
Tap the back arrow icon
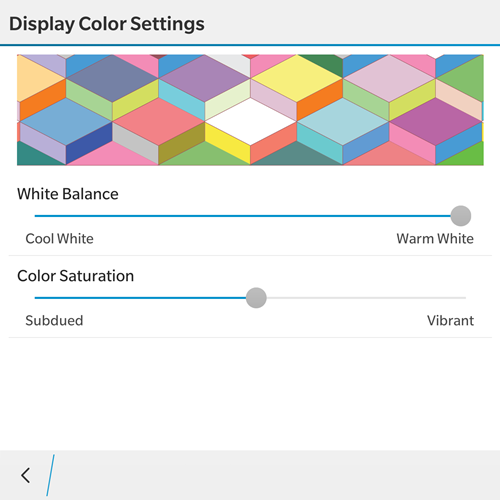pyautogui.click(x=26, y=475)
